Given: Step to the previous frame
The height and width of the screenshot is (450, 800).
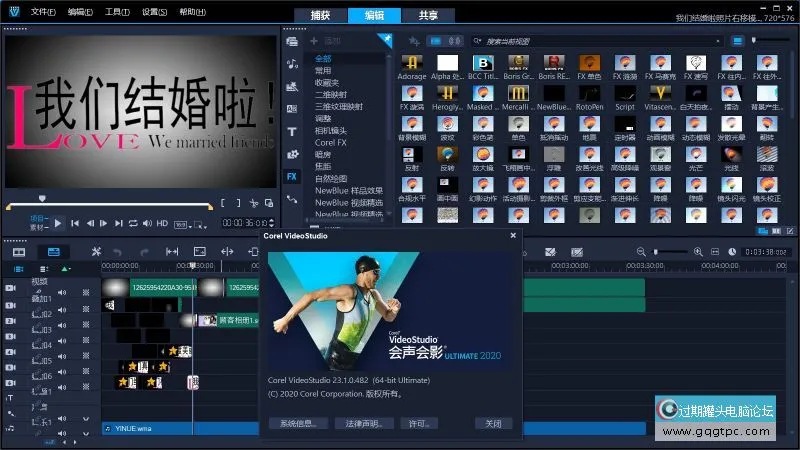Looking at the screenshot, I should [90, 223].
